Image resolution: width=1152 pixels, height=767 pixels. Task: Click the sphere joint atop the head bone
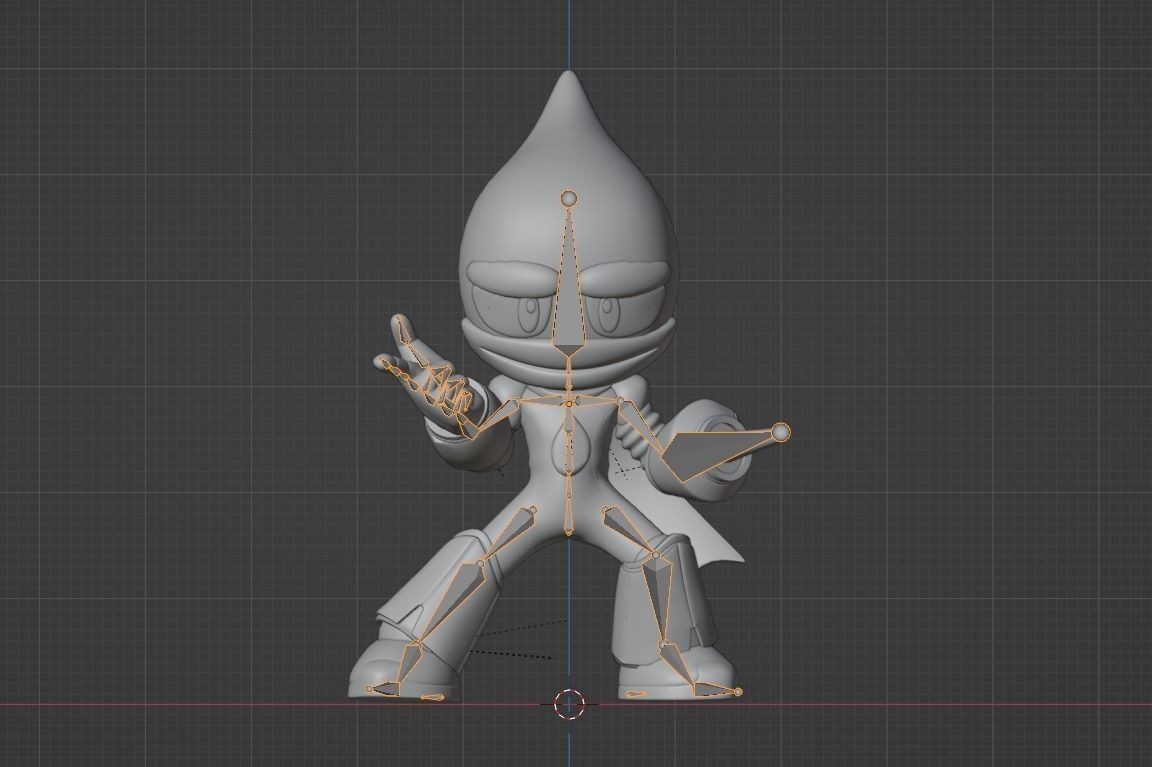[x=569, y=198]
